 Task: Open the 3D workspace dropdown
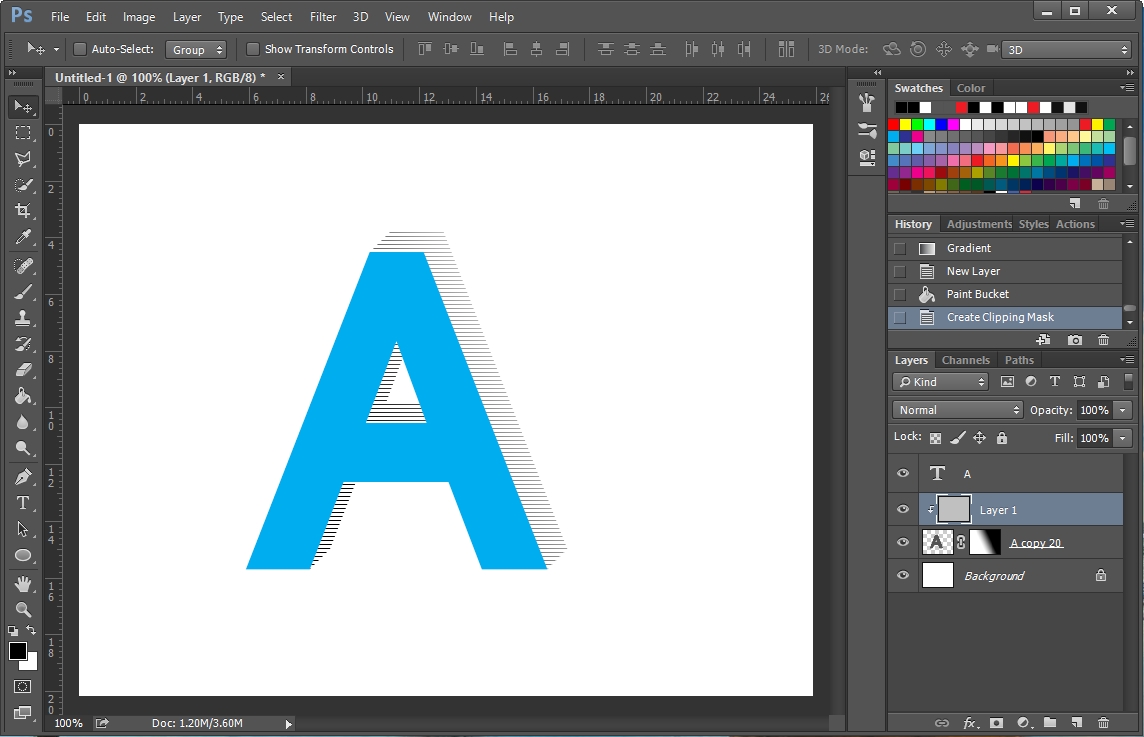pyautogui.click(x=1067, y=50)
